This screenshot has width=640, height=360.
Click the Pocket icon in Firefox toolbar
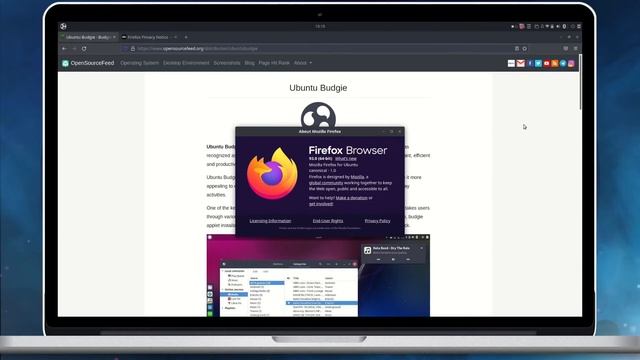click(566, 49)
